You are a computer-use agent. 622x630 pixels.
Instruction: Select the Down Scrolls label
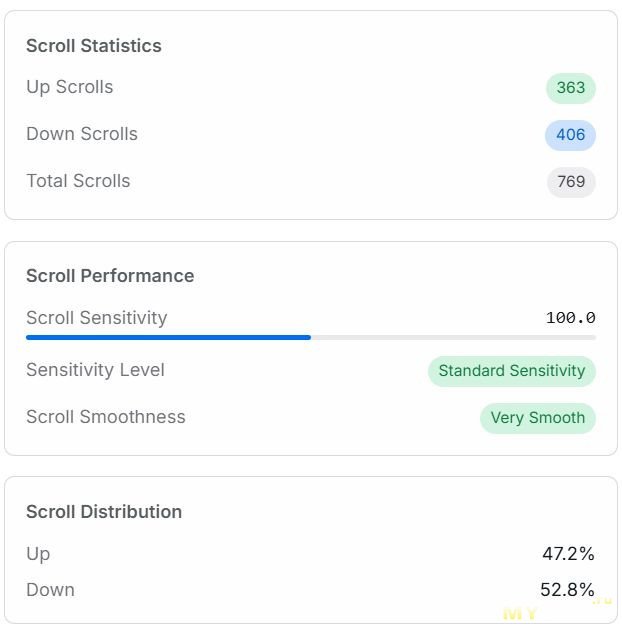(81, 134)
